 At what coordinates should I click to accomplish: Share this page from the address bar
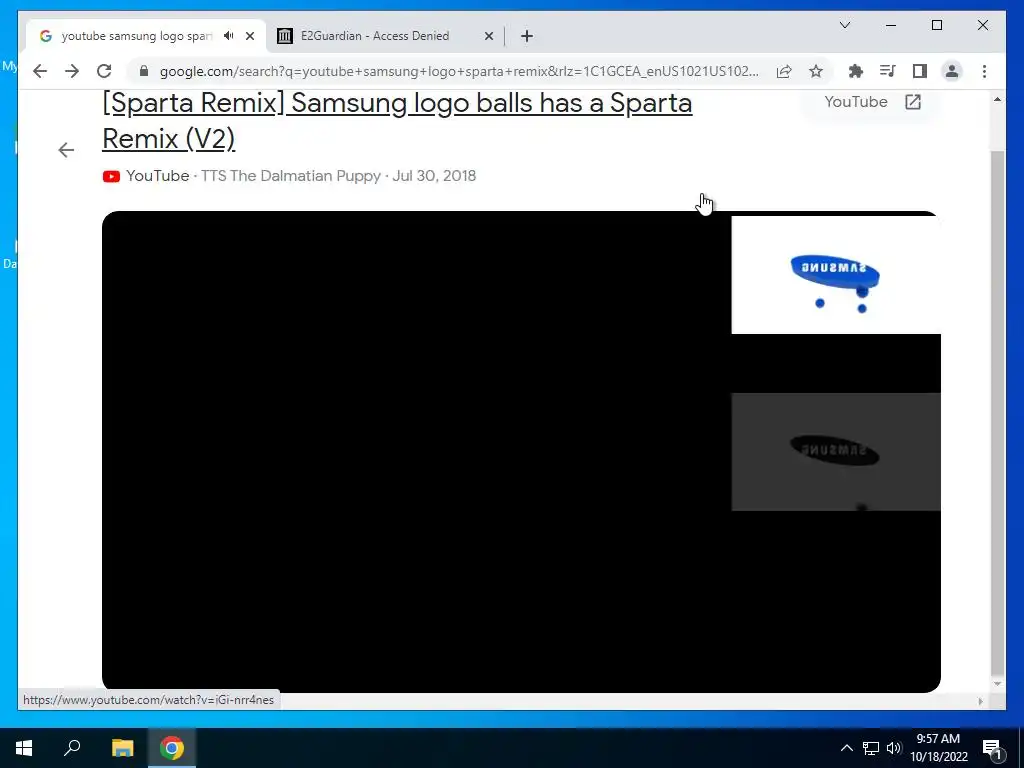[x=784, y=71]
